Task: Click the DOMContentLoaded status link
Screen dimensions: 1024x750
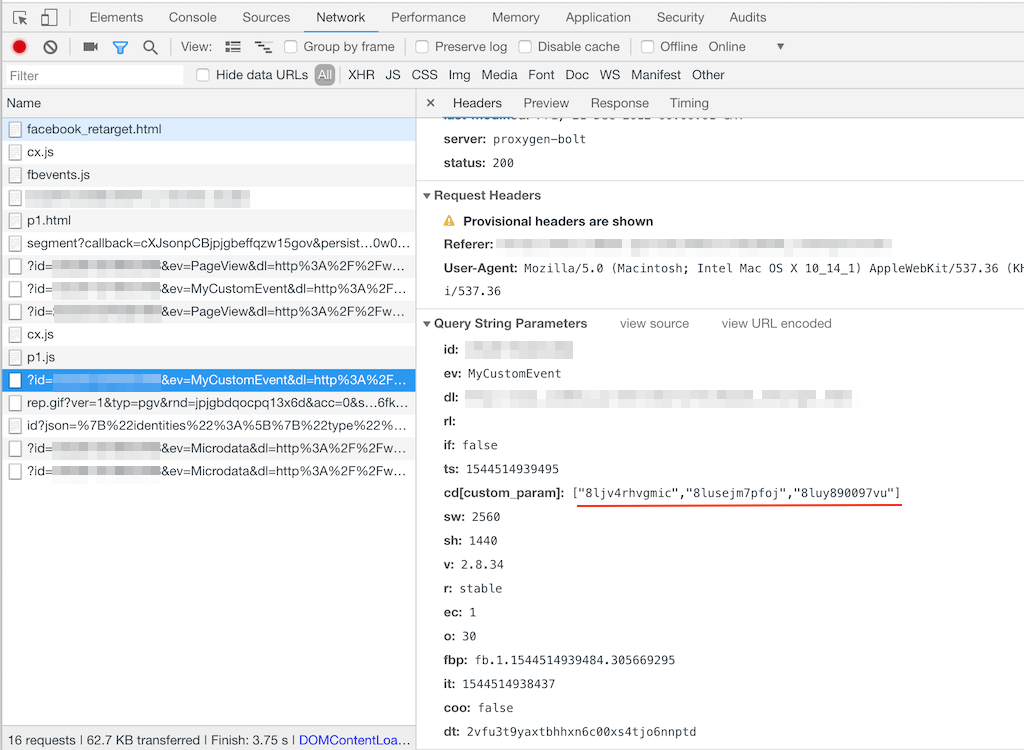Action: 355,740
